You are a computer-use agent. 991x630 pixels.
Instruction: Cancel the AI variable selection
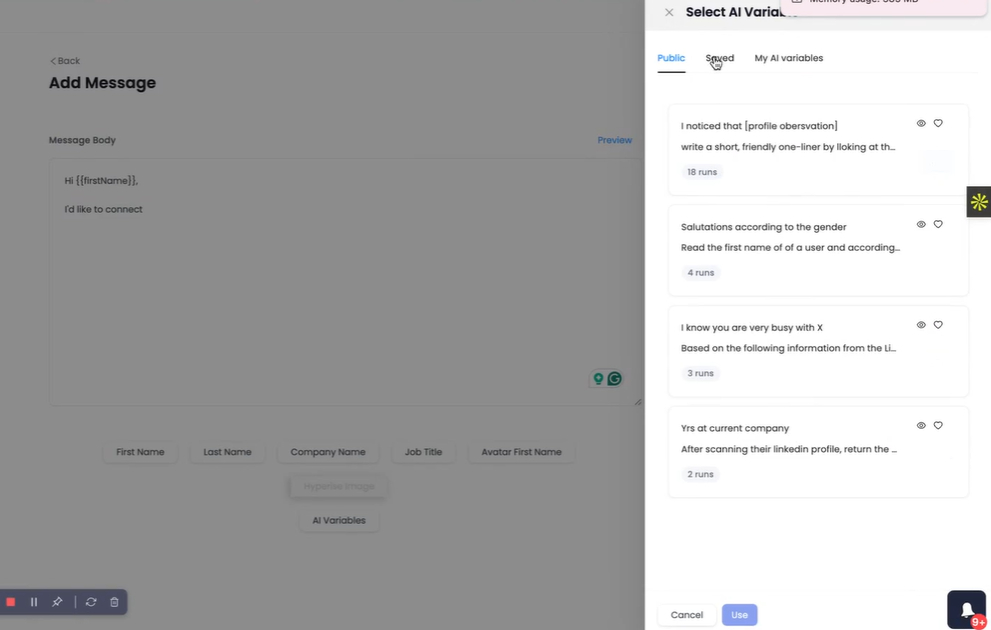click(686, 615)
